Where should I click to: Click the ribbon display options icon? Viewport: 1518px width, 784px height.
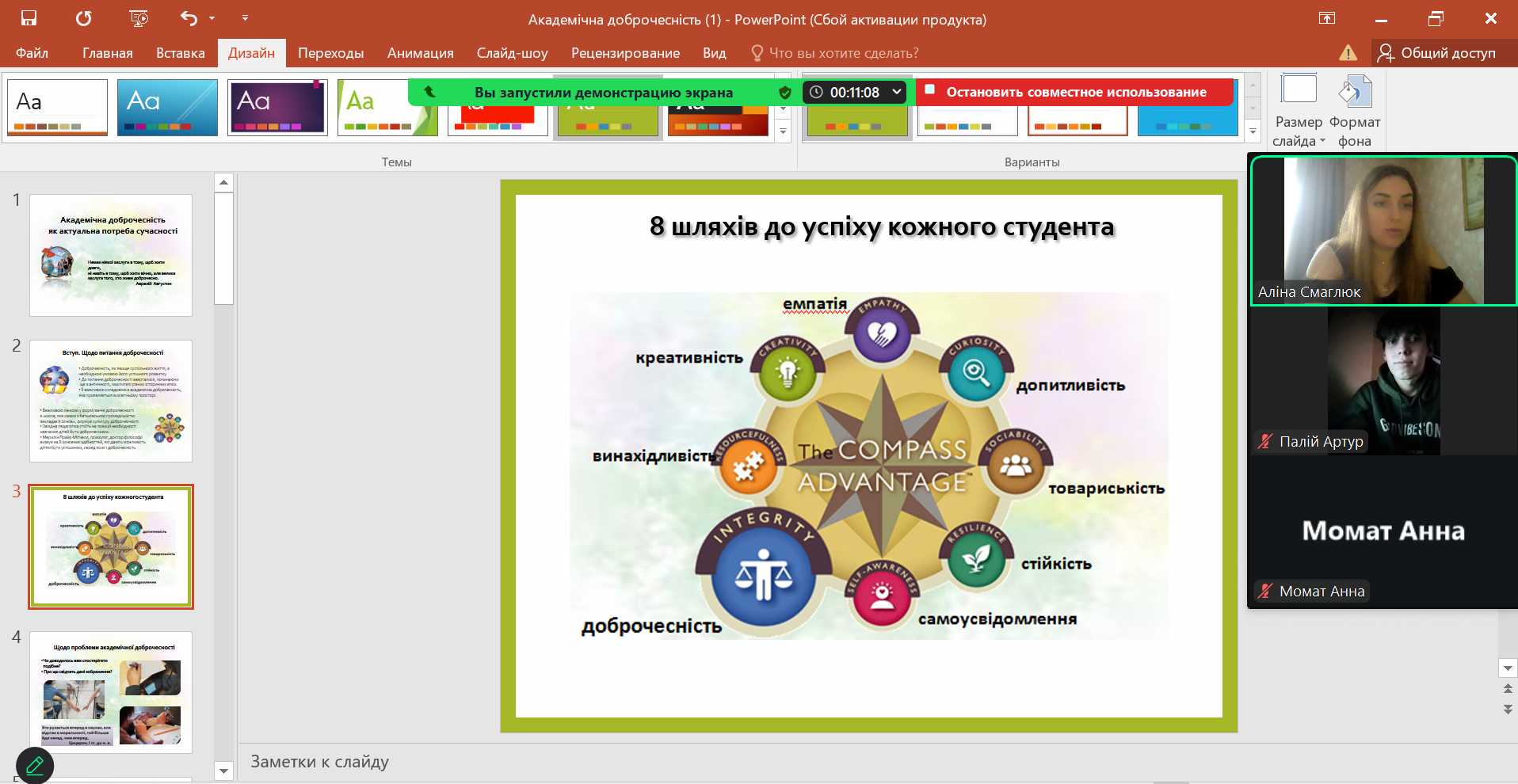click(1327, 18)
